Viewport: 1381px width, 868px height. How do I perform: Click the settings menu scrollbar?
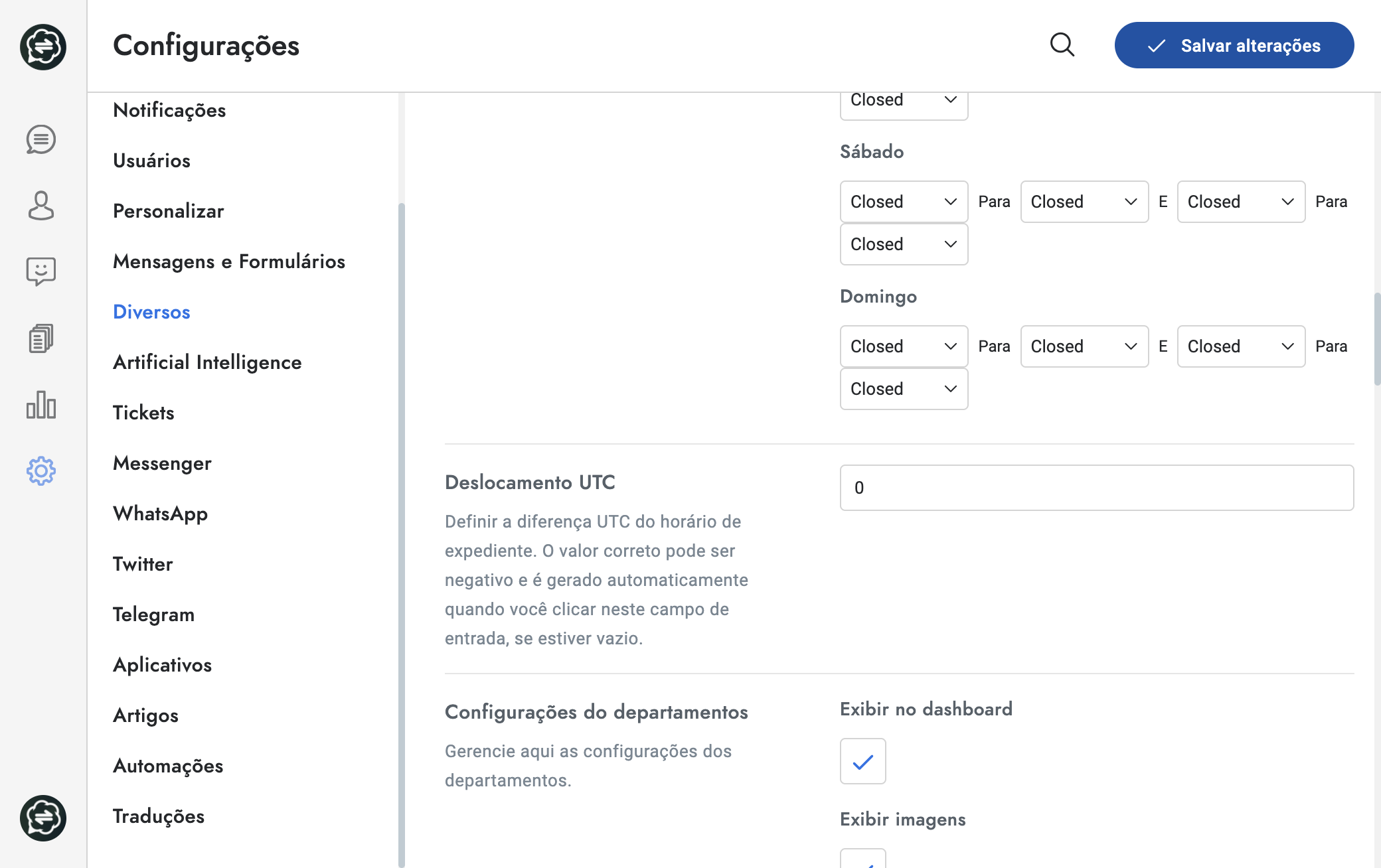coord(401,534)
